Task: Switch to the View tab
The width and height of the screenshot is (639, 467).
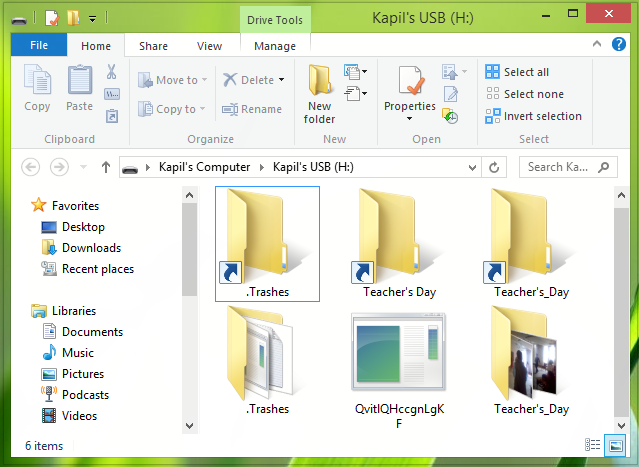Action: click(x=209, y=46)
